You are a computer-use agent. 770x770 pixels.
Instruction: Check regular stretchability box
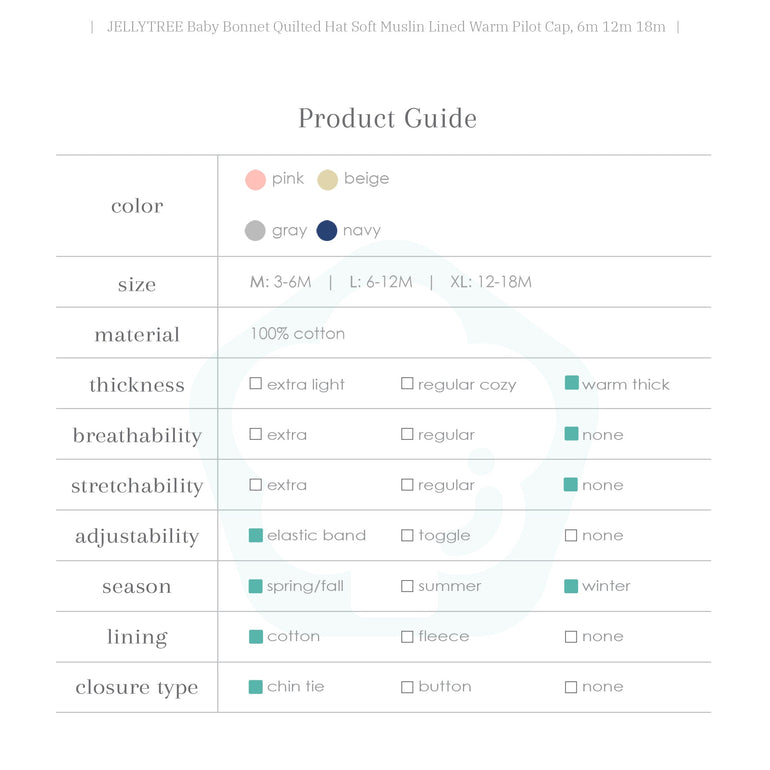tap(407, 485)
